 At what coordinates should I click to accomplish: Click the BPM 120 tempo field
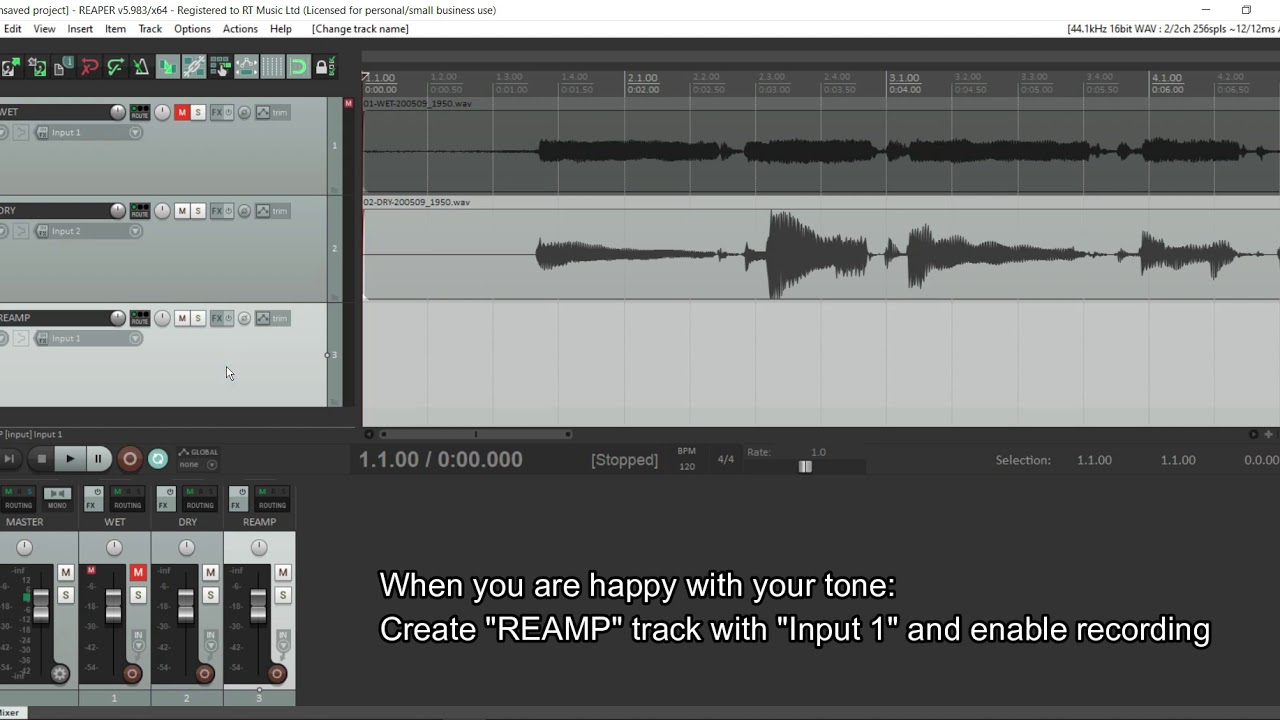[687, 467]
